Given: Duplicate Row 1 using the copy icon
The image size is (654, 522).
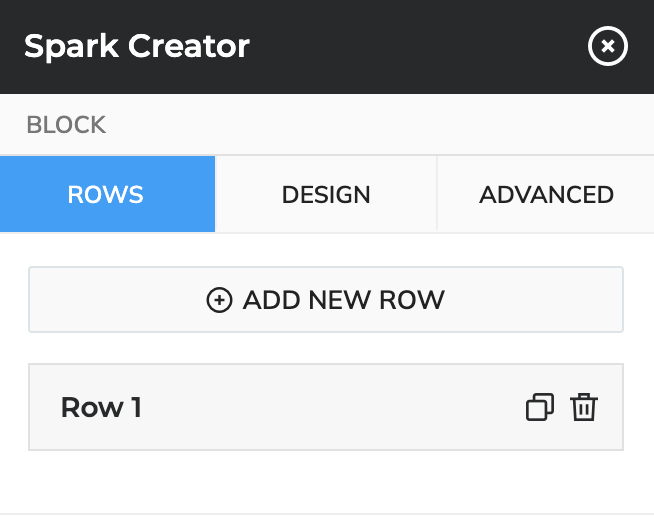Looking at the screenshot, I should pos(540,407).
